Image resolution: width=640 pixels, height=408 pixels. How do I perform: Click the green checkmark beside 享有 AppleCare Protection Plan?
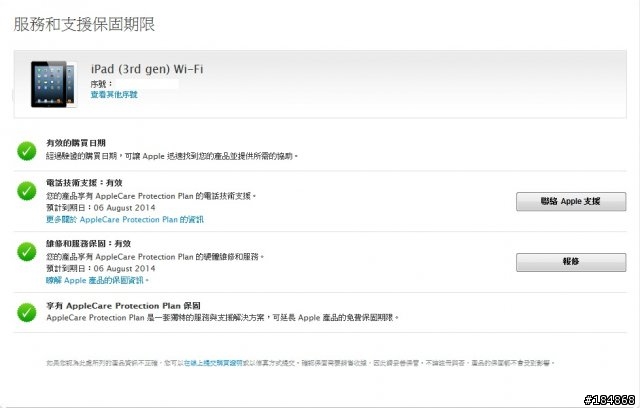[27, 313]
